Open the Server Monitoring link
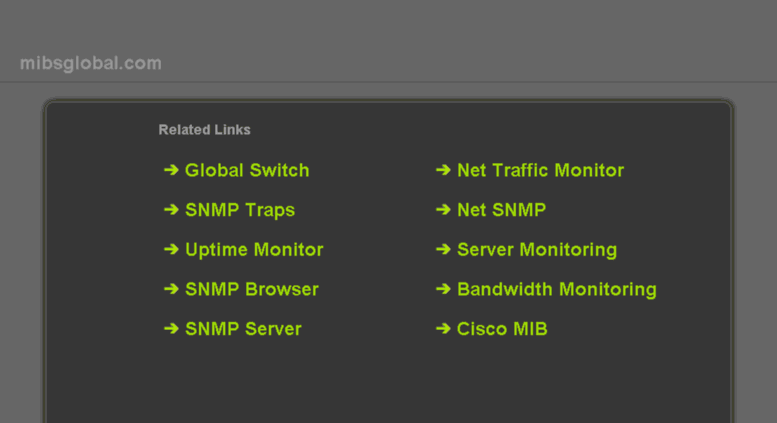 click(537, 250)
